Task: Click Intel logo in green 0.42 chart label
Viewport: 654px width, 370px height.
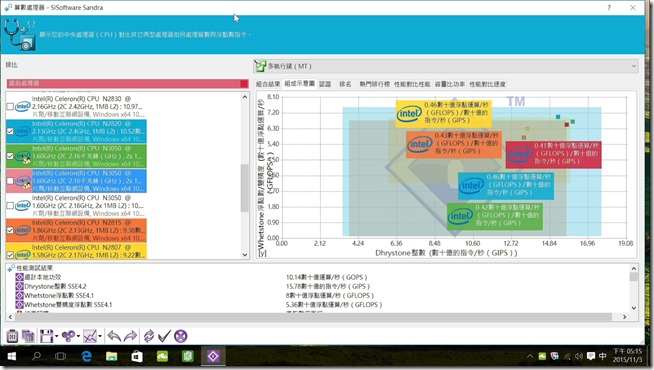Action: click(x=460, y=216)
